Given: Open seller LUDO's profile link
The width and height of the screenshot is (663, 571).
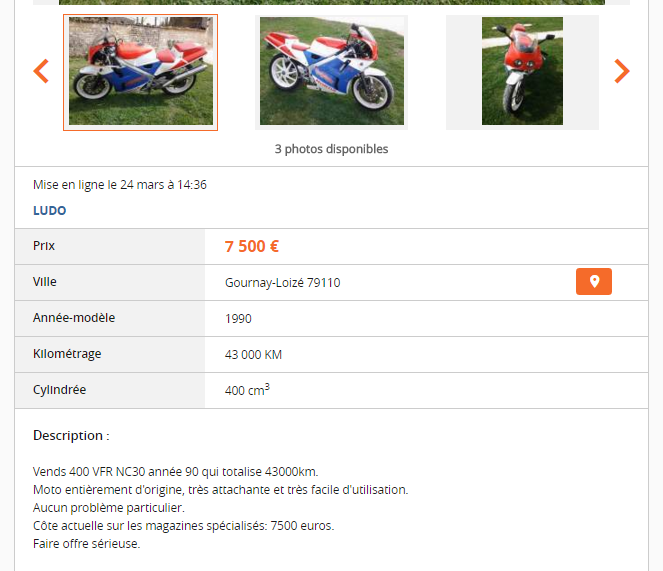Looking at the screenshot, I should [x=49, y=211].
